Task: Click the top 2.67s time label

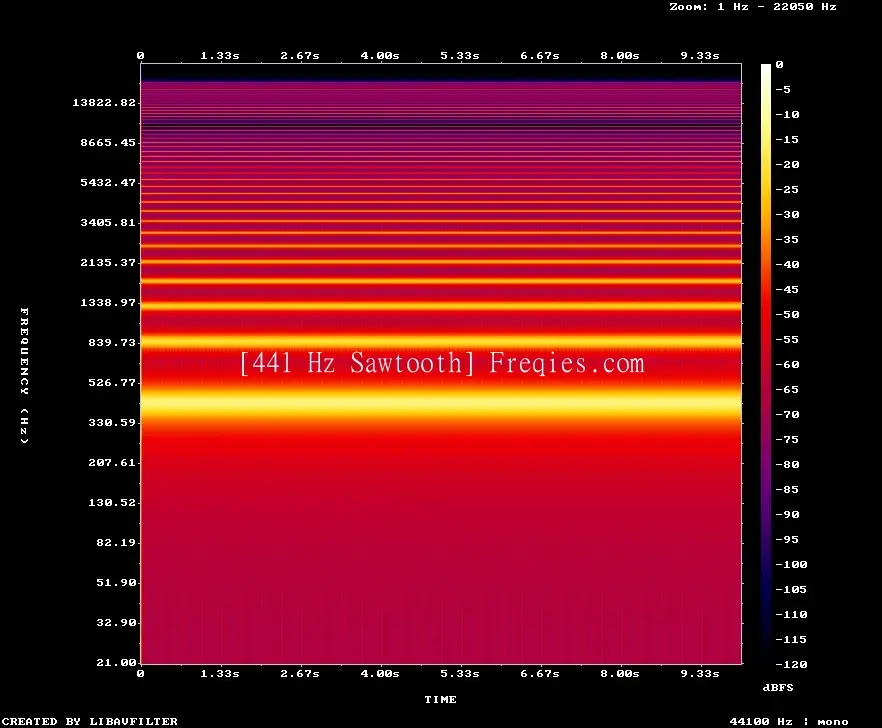Action: tap(300, 56)
